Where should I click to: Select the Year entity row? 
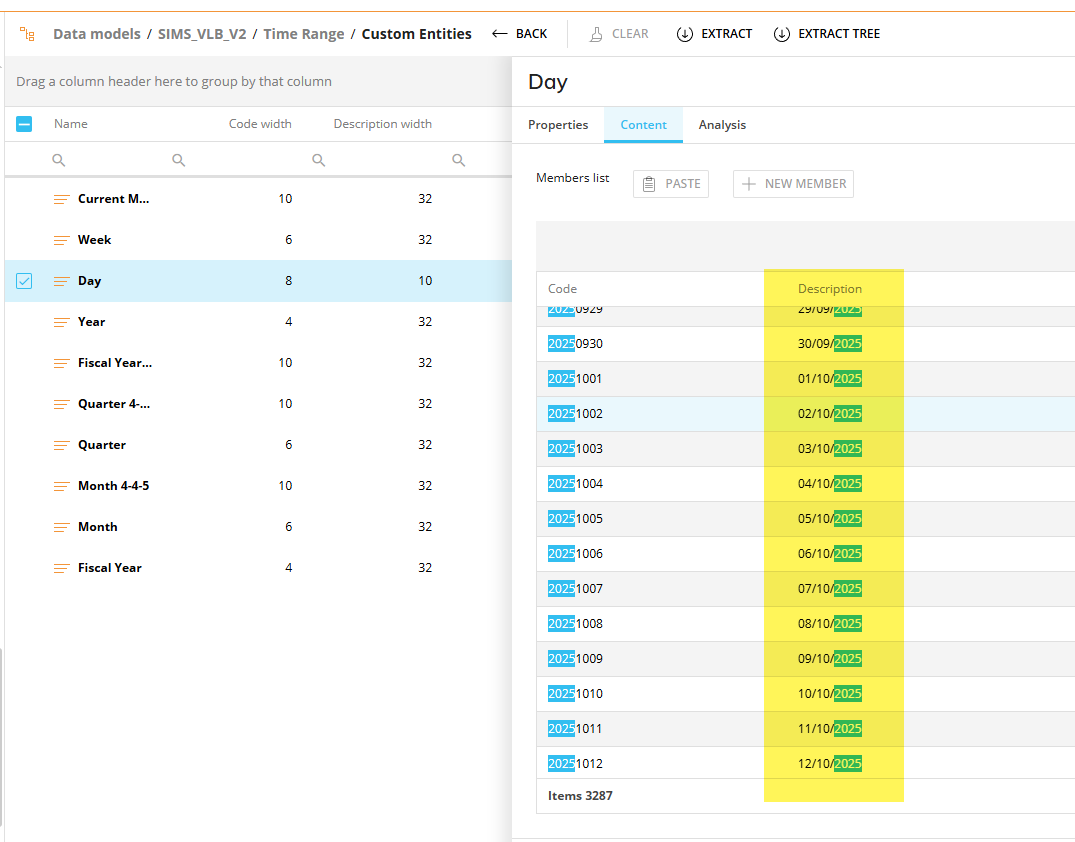258,322
